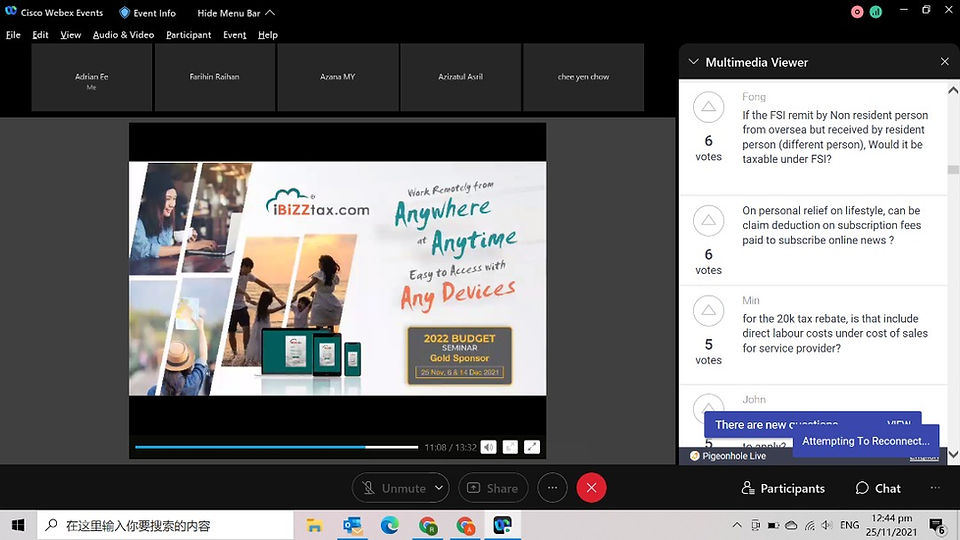The width and height of the screenshot is (960, 540).
Task: Open the Edit menu
Action: 40,35
